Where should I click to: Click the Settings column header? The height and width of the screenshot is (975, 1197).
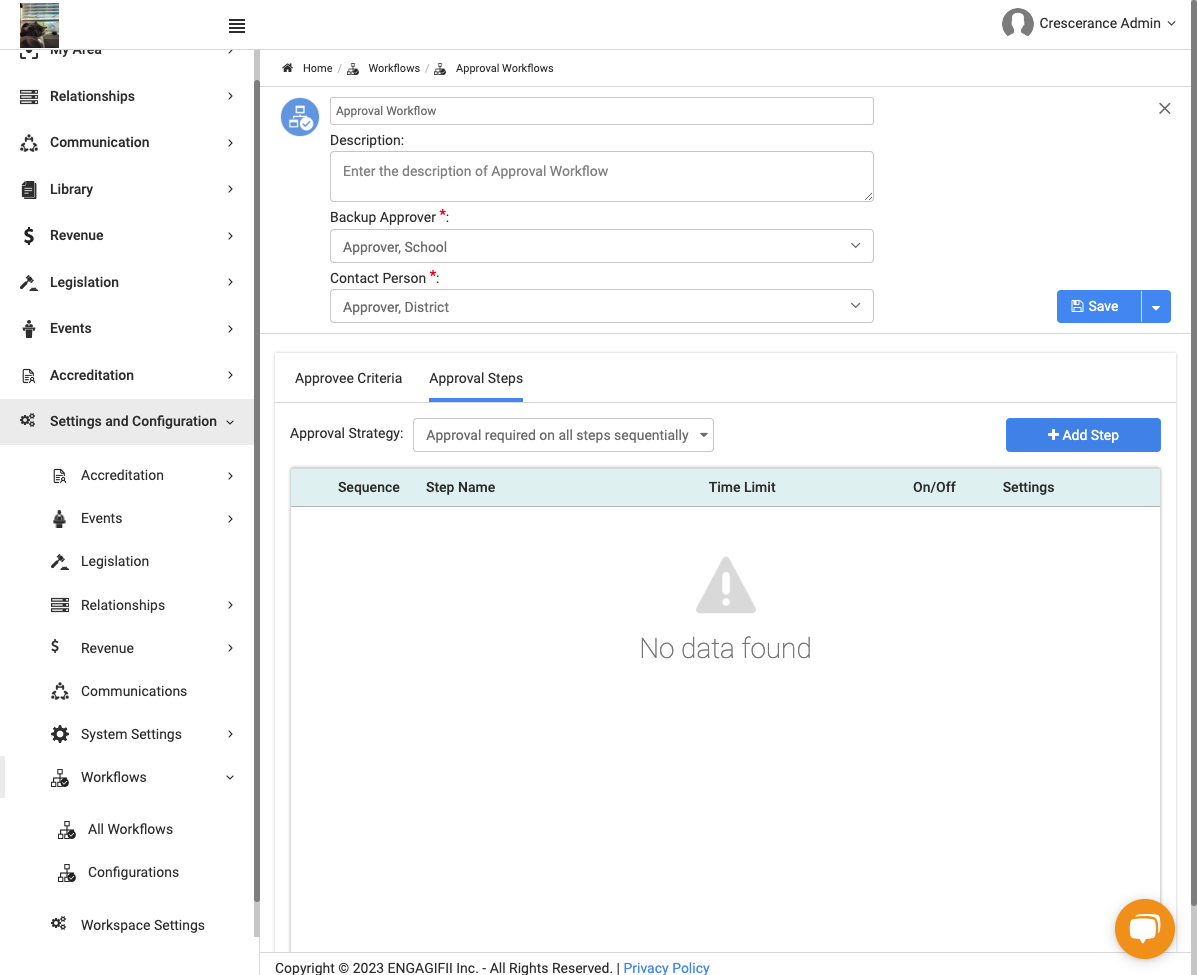coord(1028,488)
